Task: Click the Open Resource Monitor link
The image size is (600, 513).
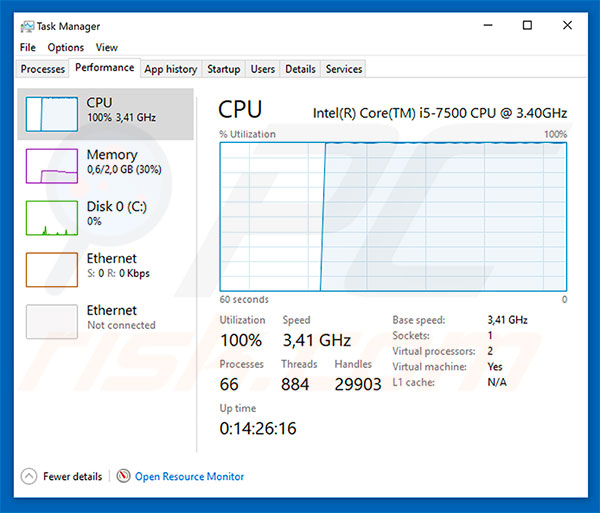Action: click(x=189, y=477)
